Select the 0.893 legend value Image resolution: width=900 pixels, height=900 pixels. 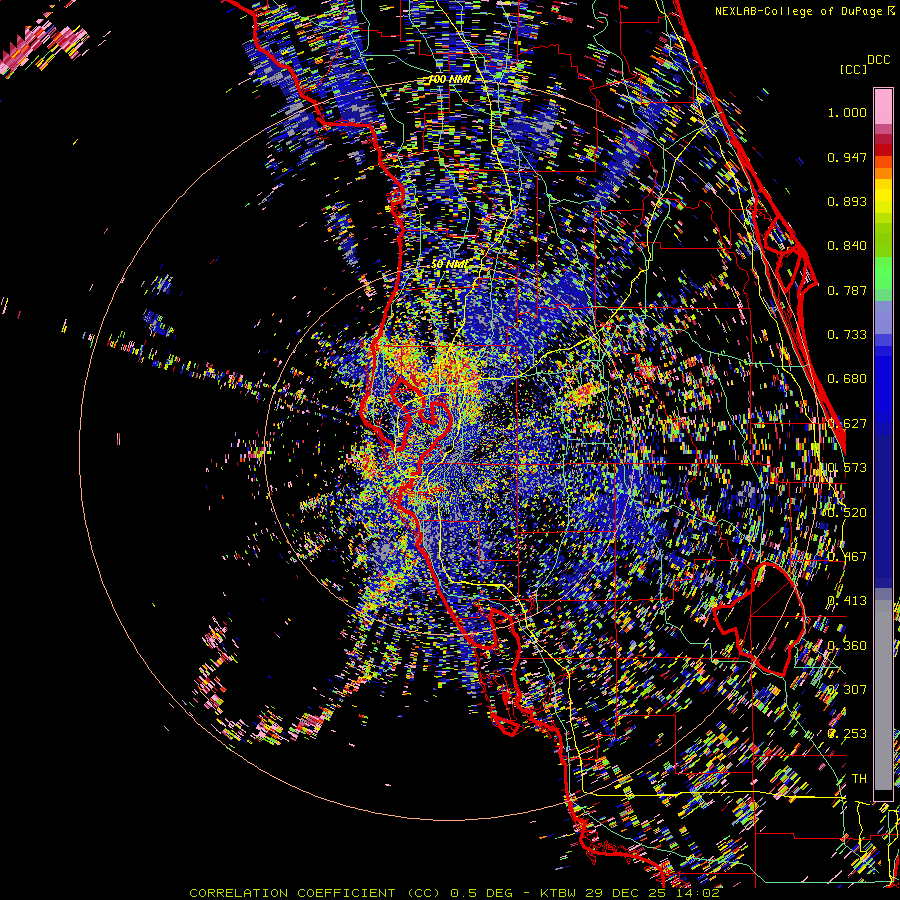[847, 201]
